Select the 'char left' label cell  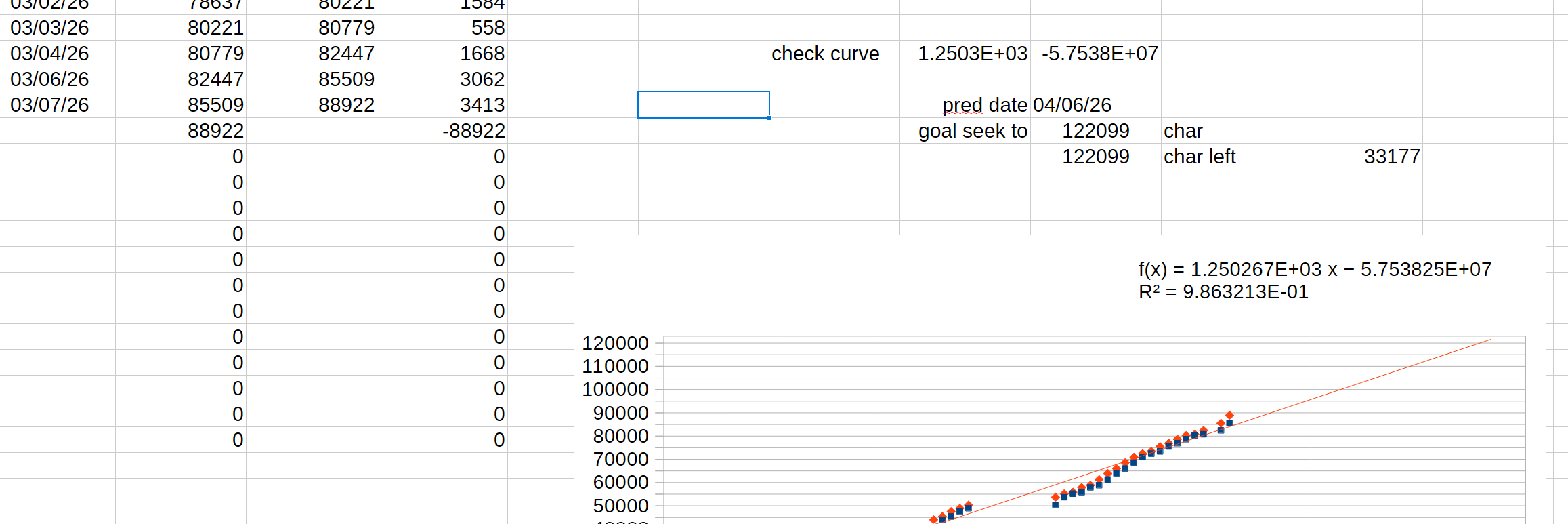point(1200,157)
